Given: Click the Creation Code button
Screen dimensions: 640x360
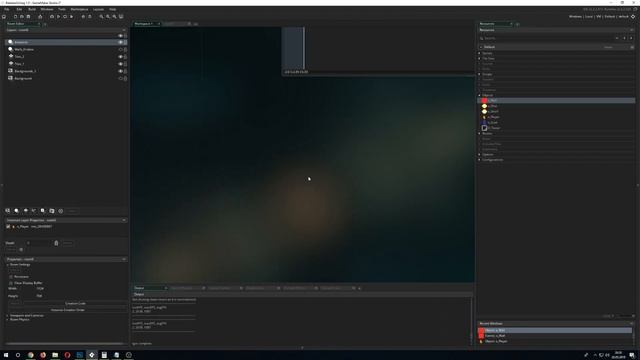Looking at the screenshot, I should (76, 304).
